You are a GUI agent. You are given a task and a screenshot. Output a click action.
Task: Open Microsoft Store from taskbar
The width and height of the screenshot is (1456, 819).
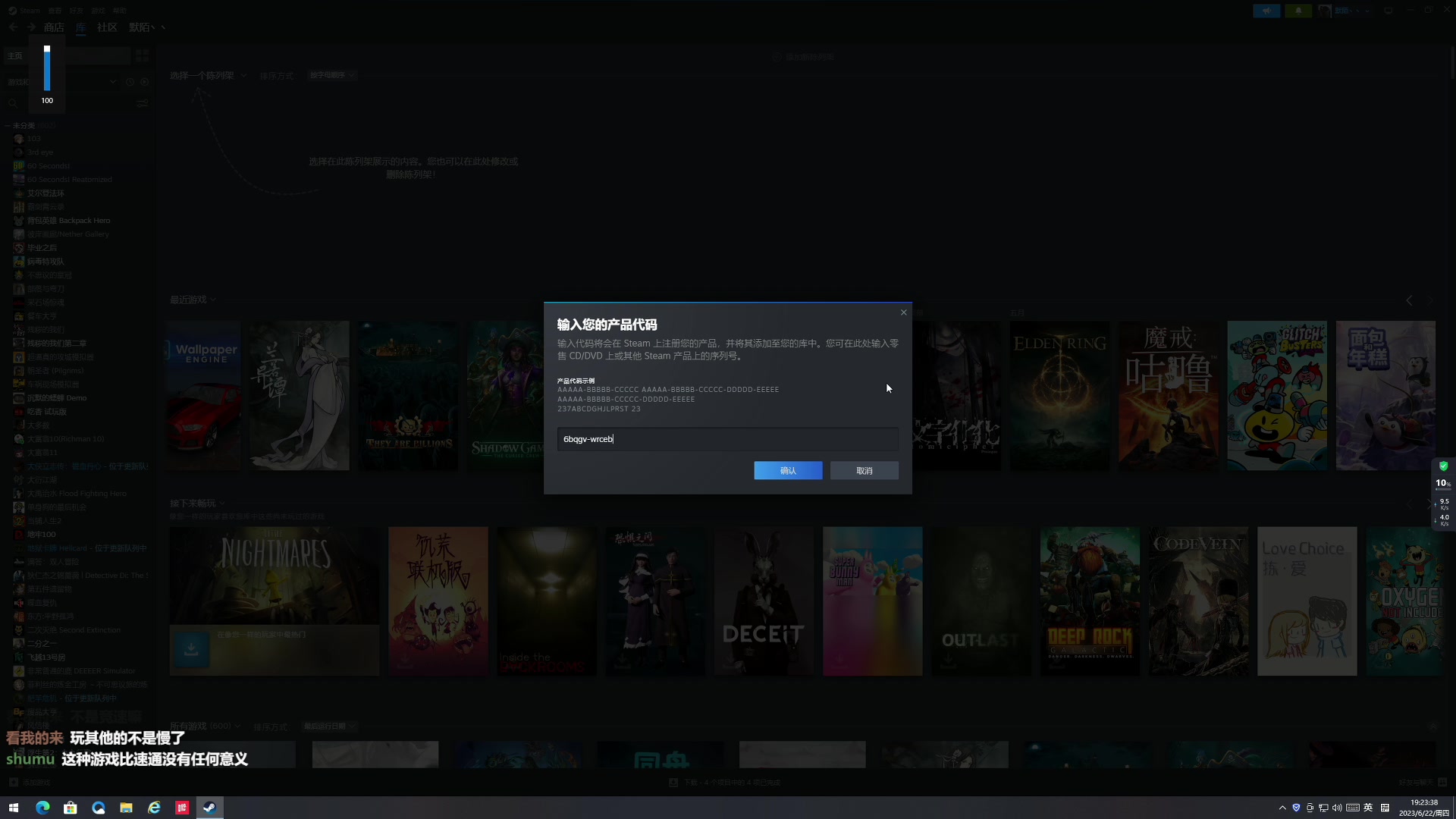[x=71, y=808]
